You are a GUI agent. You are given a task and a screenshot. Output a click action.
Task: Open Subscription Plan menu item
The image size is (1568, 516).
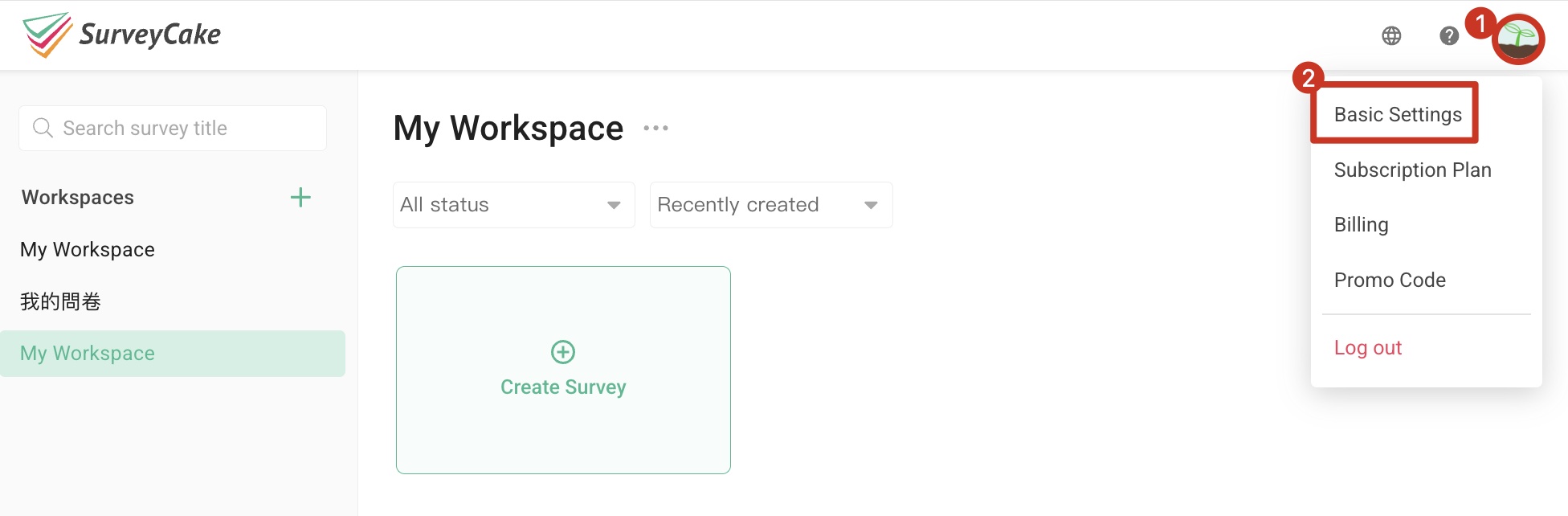1412,170
